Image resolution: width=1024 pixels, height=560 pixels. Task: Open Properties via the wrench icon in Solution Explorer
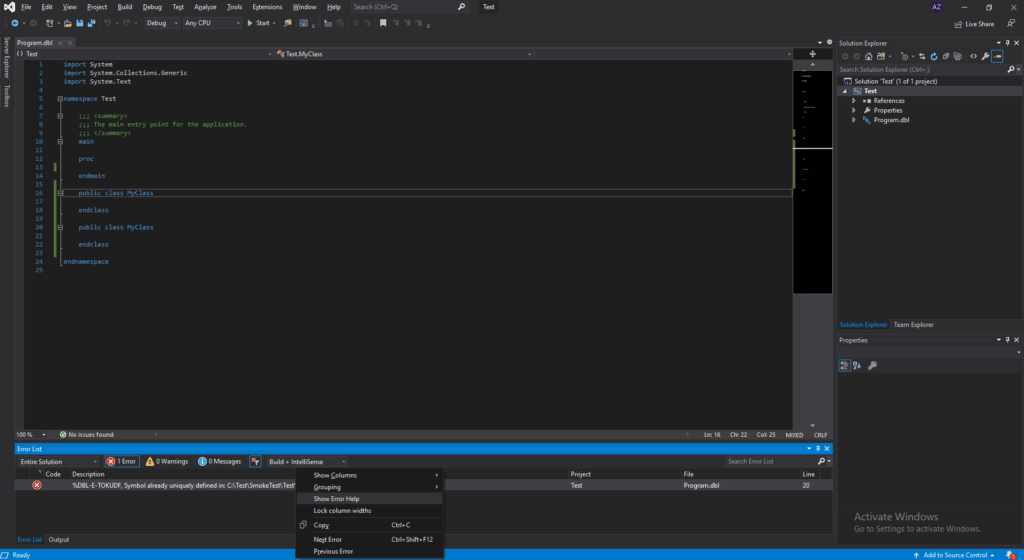click(x=986, y=56)
